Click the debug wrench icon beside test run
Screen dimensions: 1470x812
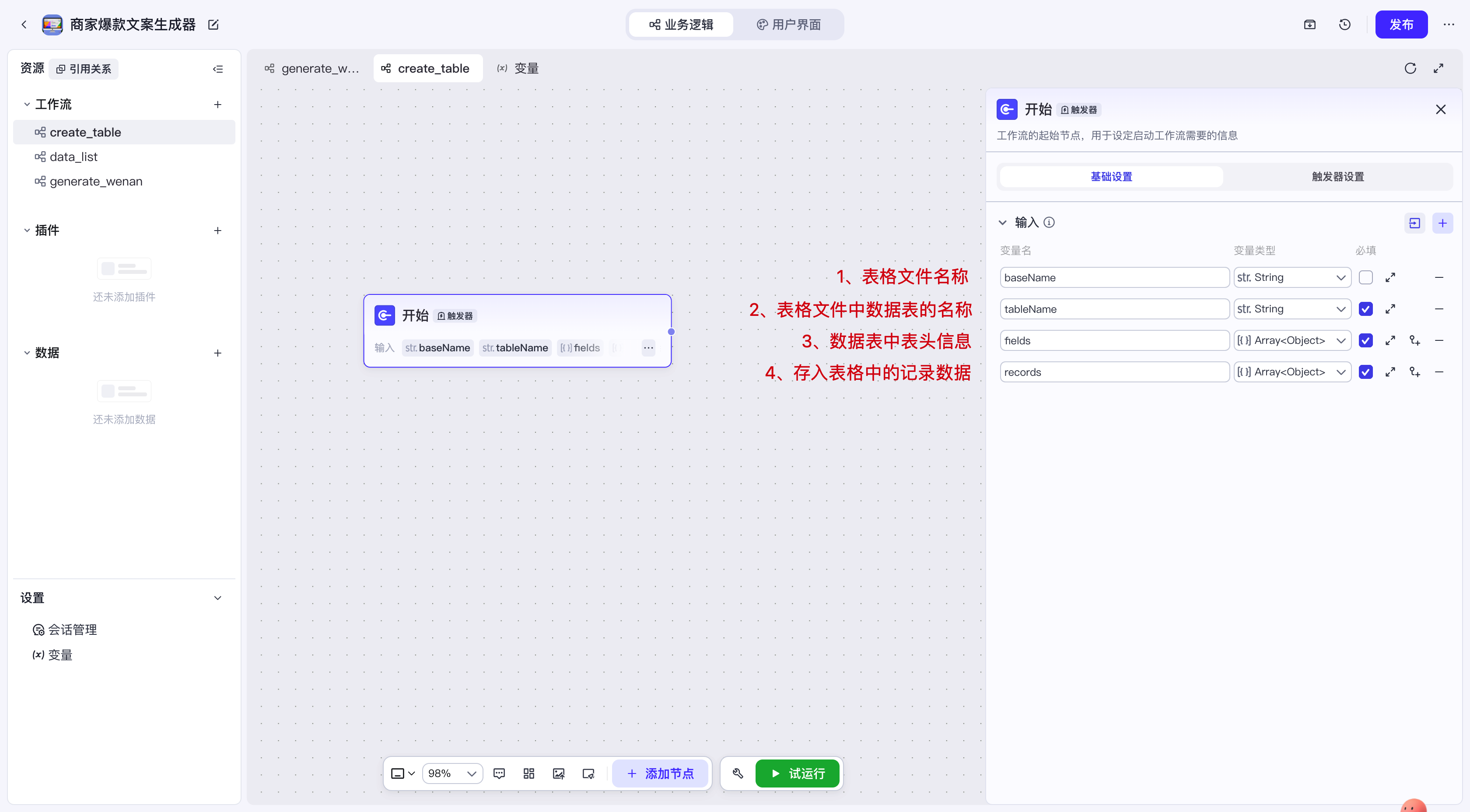[x=738, y=773]
